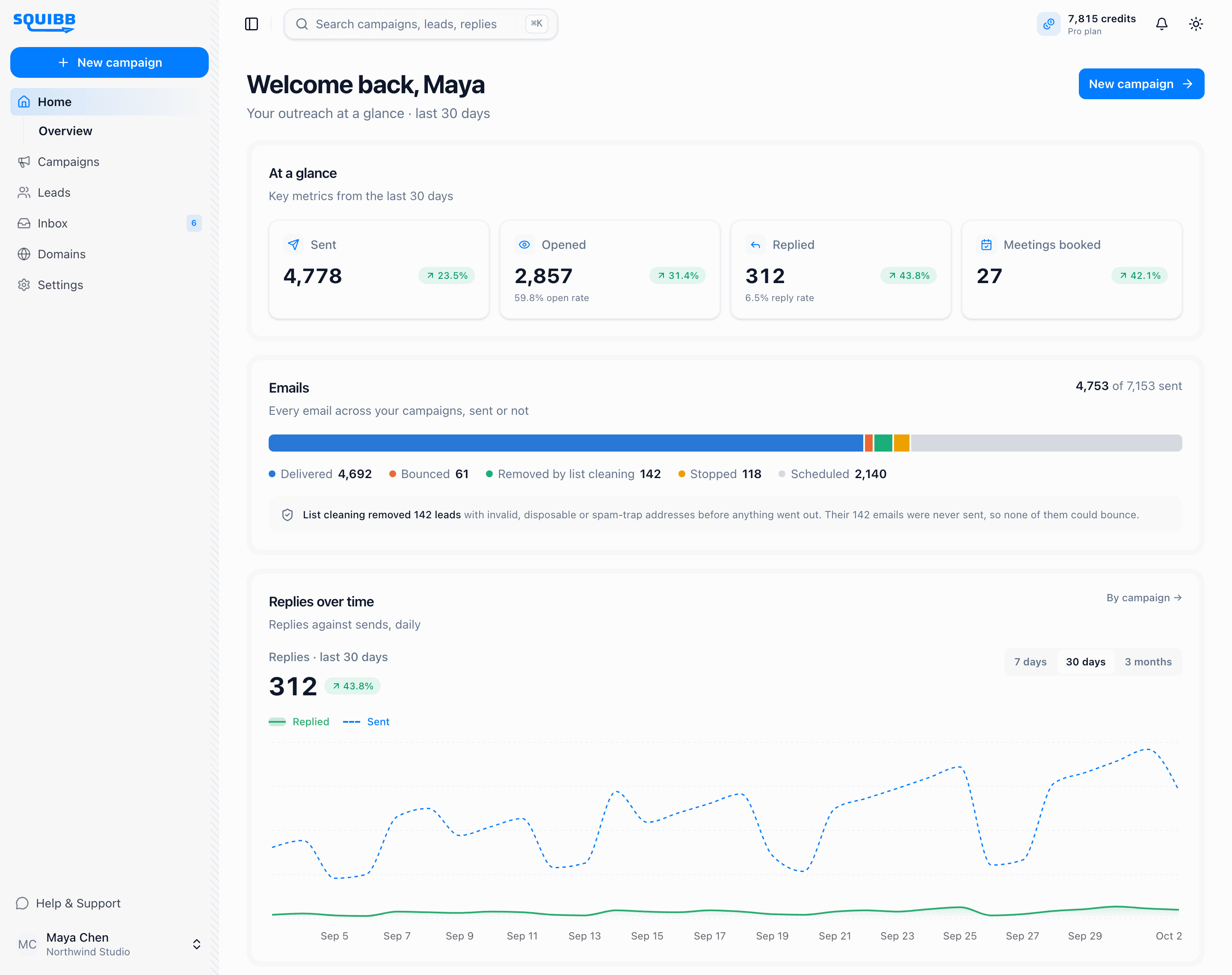Click the Opened eye icon
The width and height of the screenshot is (1232, 975).
point(524,245)
